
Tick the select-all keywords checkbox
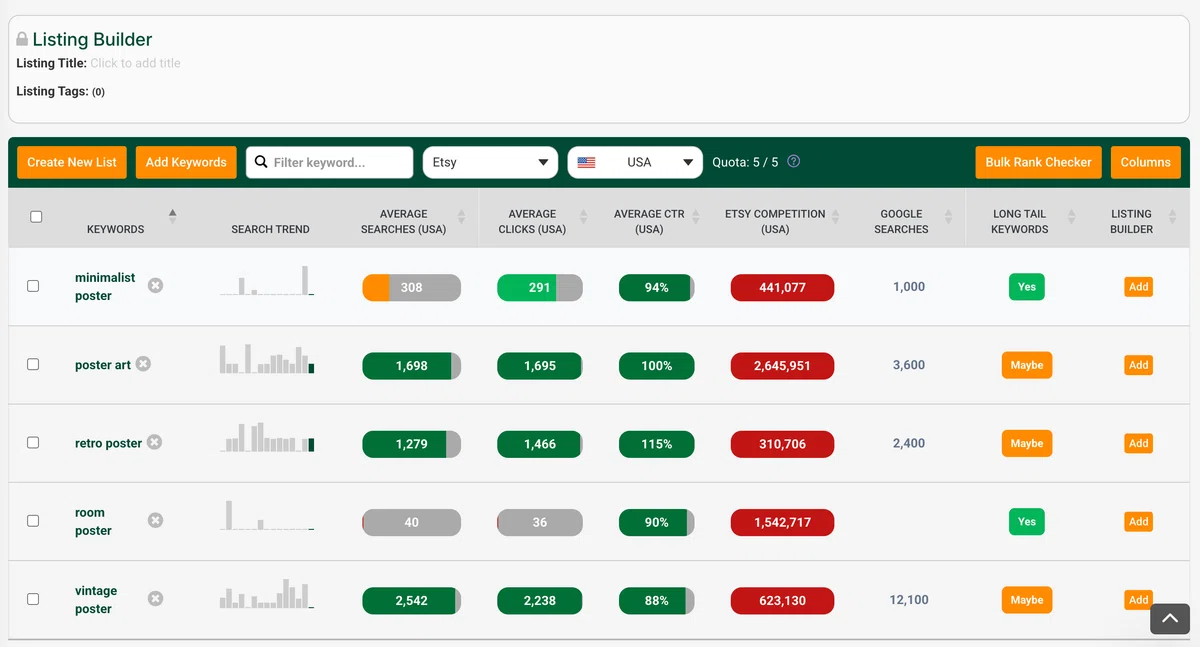tap(36, 216)
